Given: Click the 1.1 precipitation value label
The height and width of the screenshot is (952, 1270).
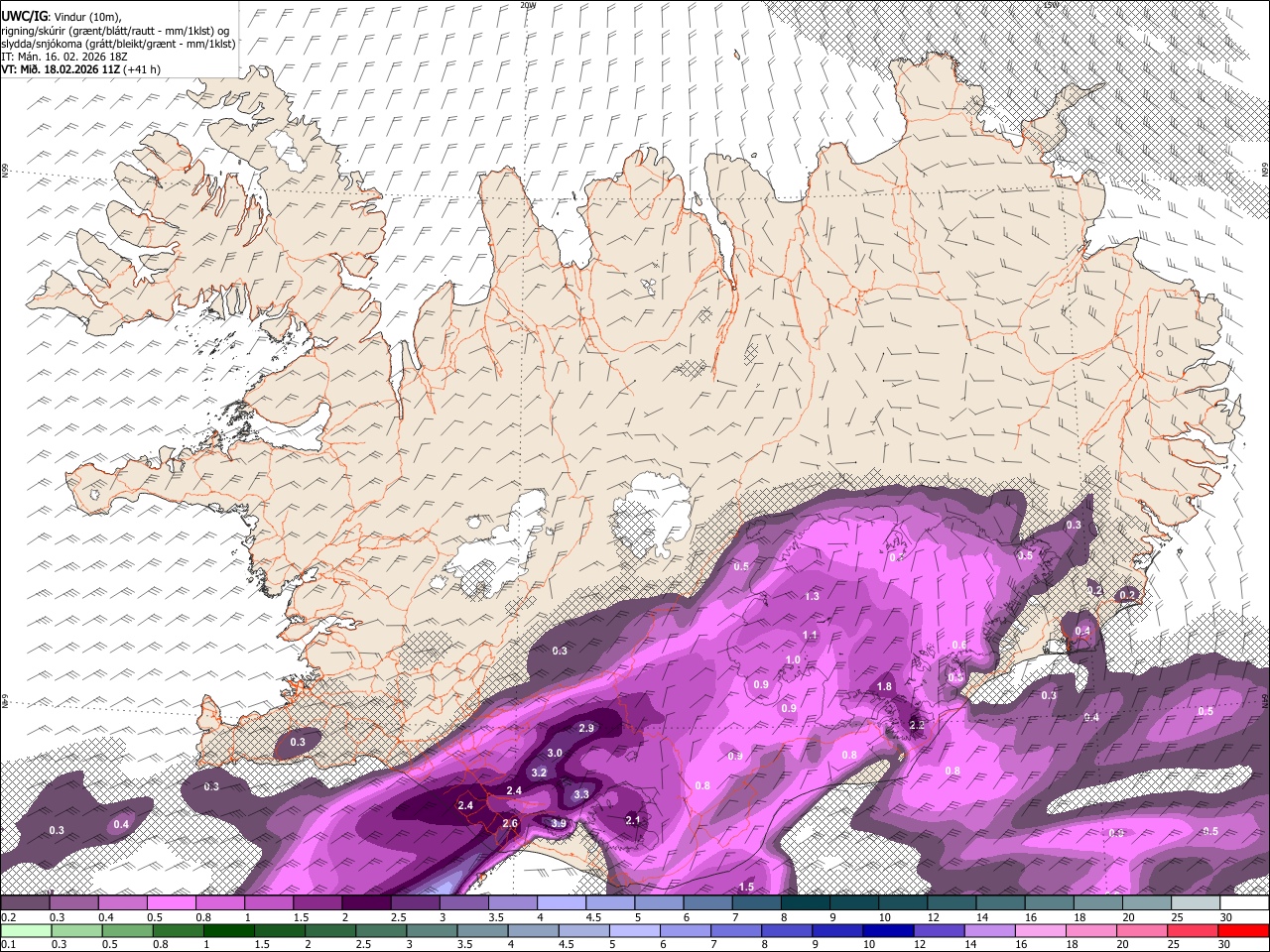Looking at the screenshot, I should click(810, 636).
